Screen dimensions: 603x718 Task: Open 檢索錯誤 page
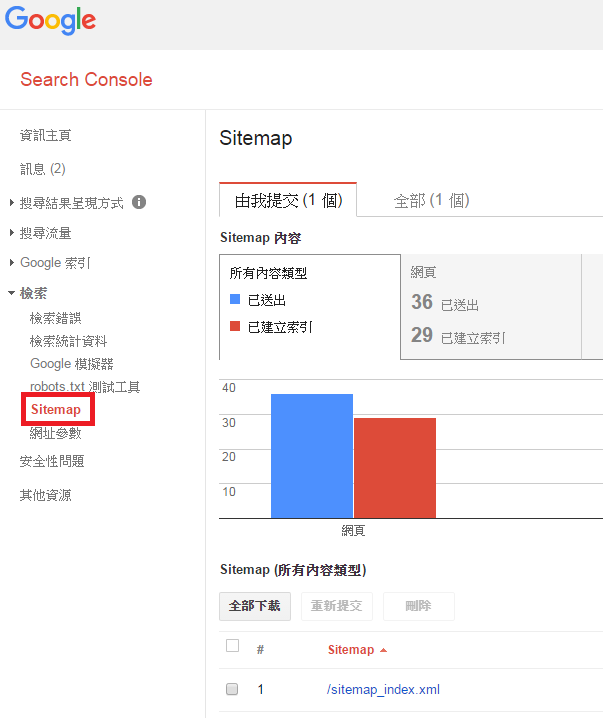click(x=55, y=318)
